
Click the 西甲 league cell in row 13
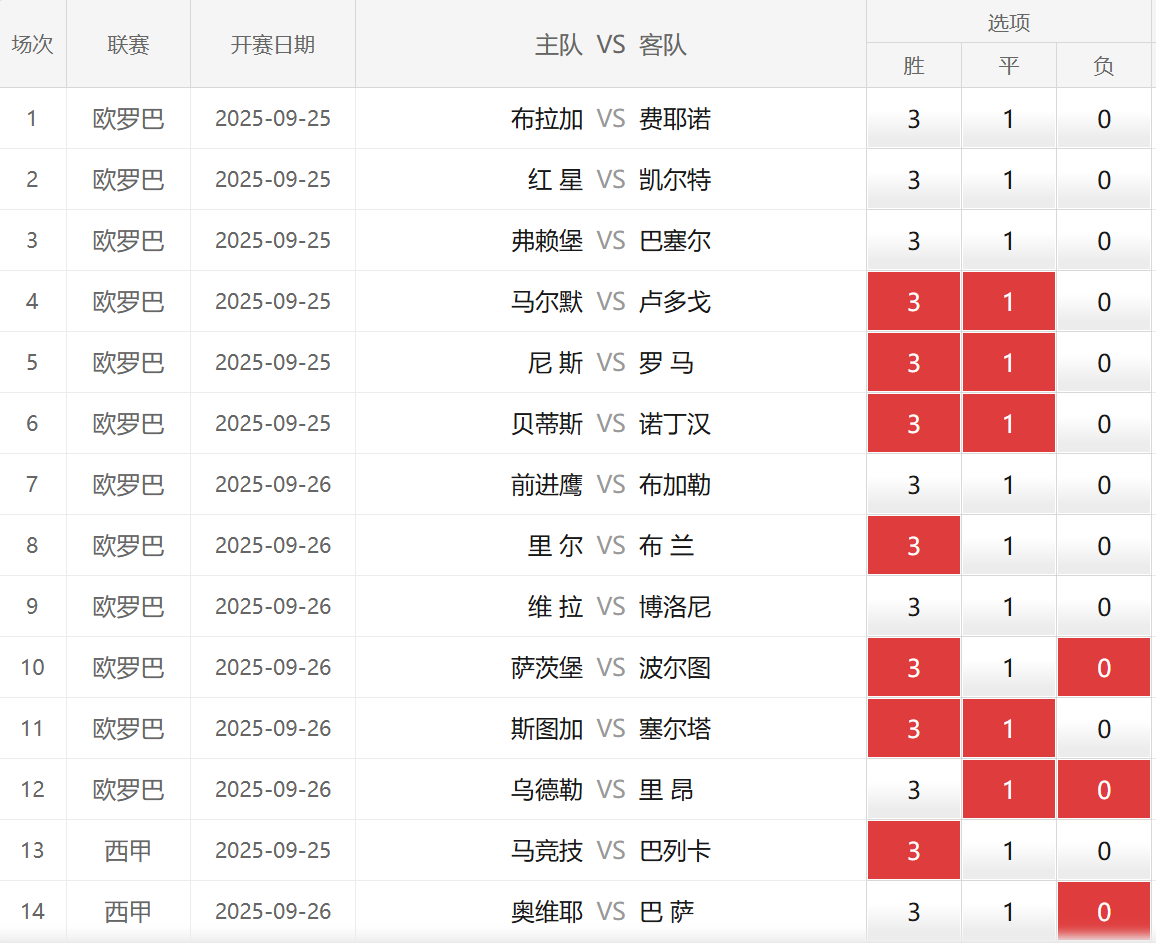click(128, 851)
